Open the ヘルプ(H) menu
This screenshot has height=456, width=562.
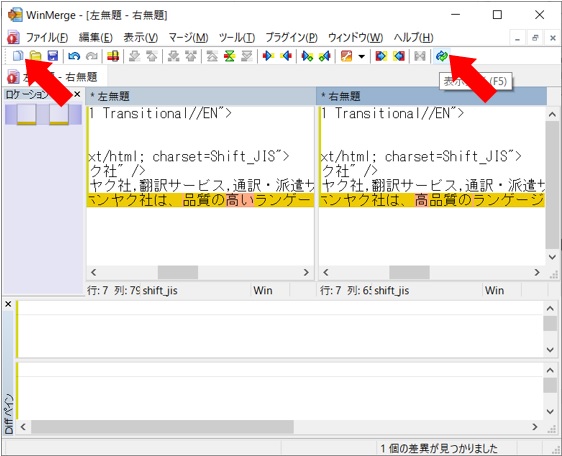coord(413,37)
